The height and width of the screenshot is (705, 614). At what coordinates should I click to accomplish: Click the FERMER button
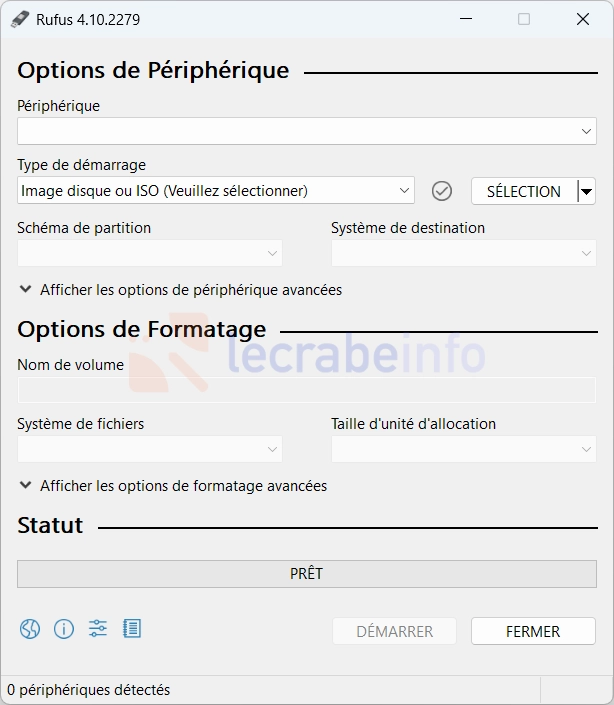point(533,631)
